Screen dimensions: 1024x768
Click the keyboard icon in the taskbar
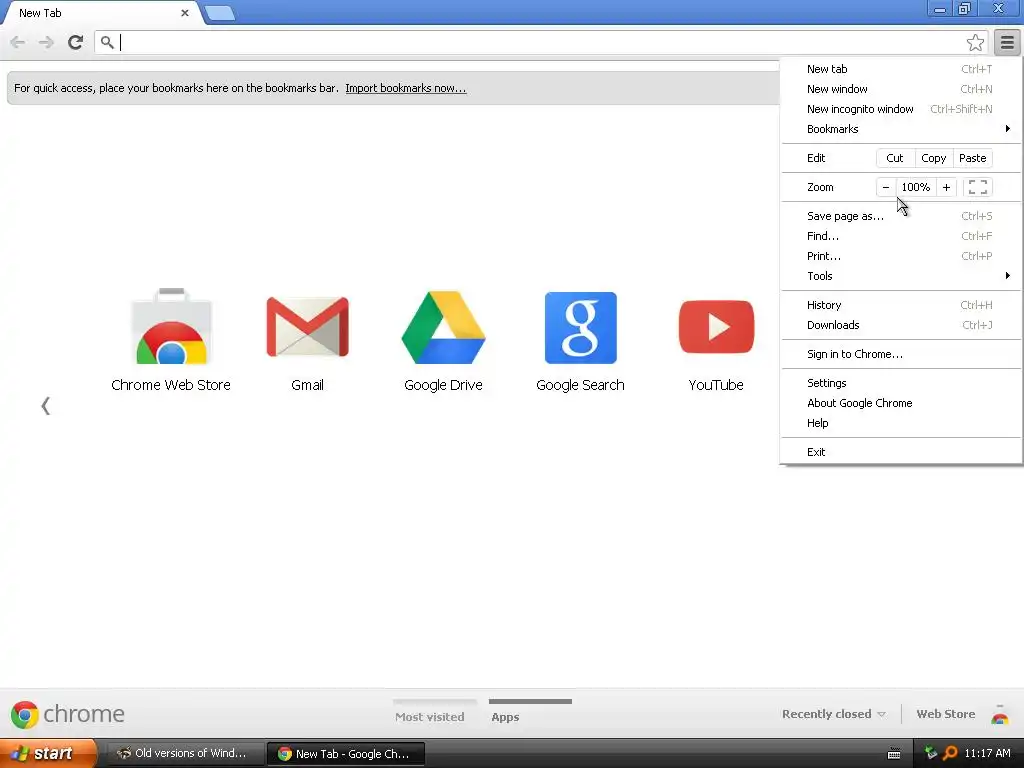894,754
